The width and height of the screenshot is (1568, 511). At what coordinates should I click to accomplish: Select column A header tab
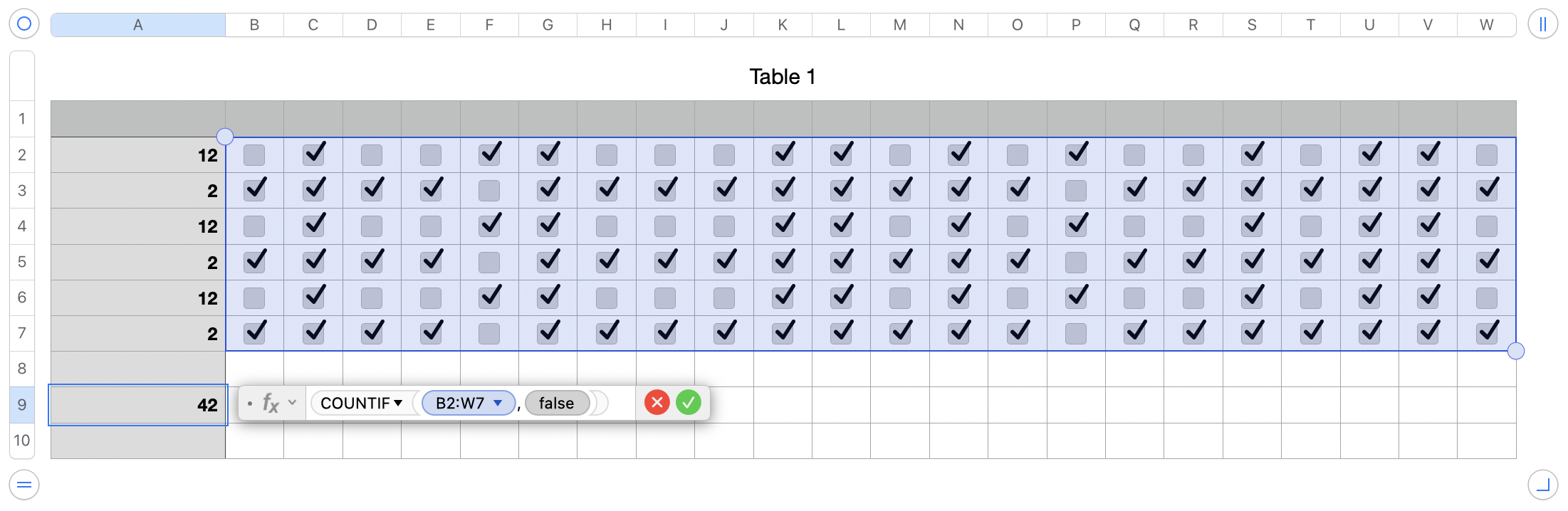click(x=138, y=25)
